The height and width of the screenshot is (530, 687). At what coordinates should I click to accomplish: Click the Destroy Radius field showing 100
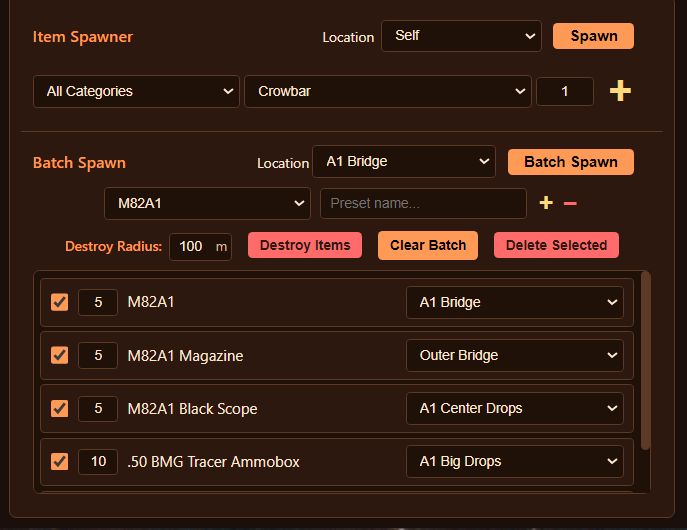click(x=200, y=247)
